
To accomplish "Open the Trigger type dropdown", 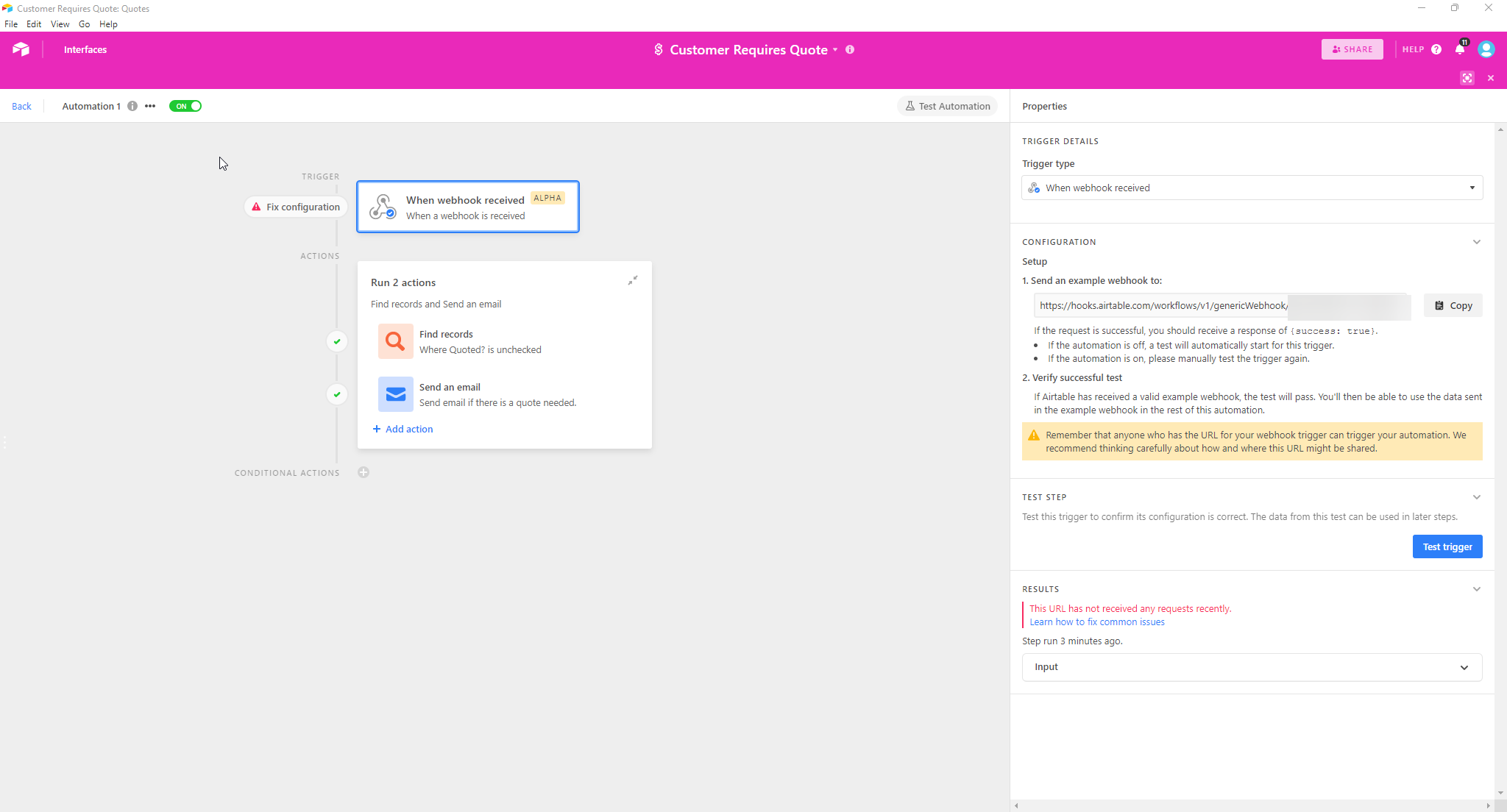I will (1252, 188).
